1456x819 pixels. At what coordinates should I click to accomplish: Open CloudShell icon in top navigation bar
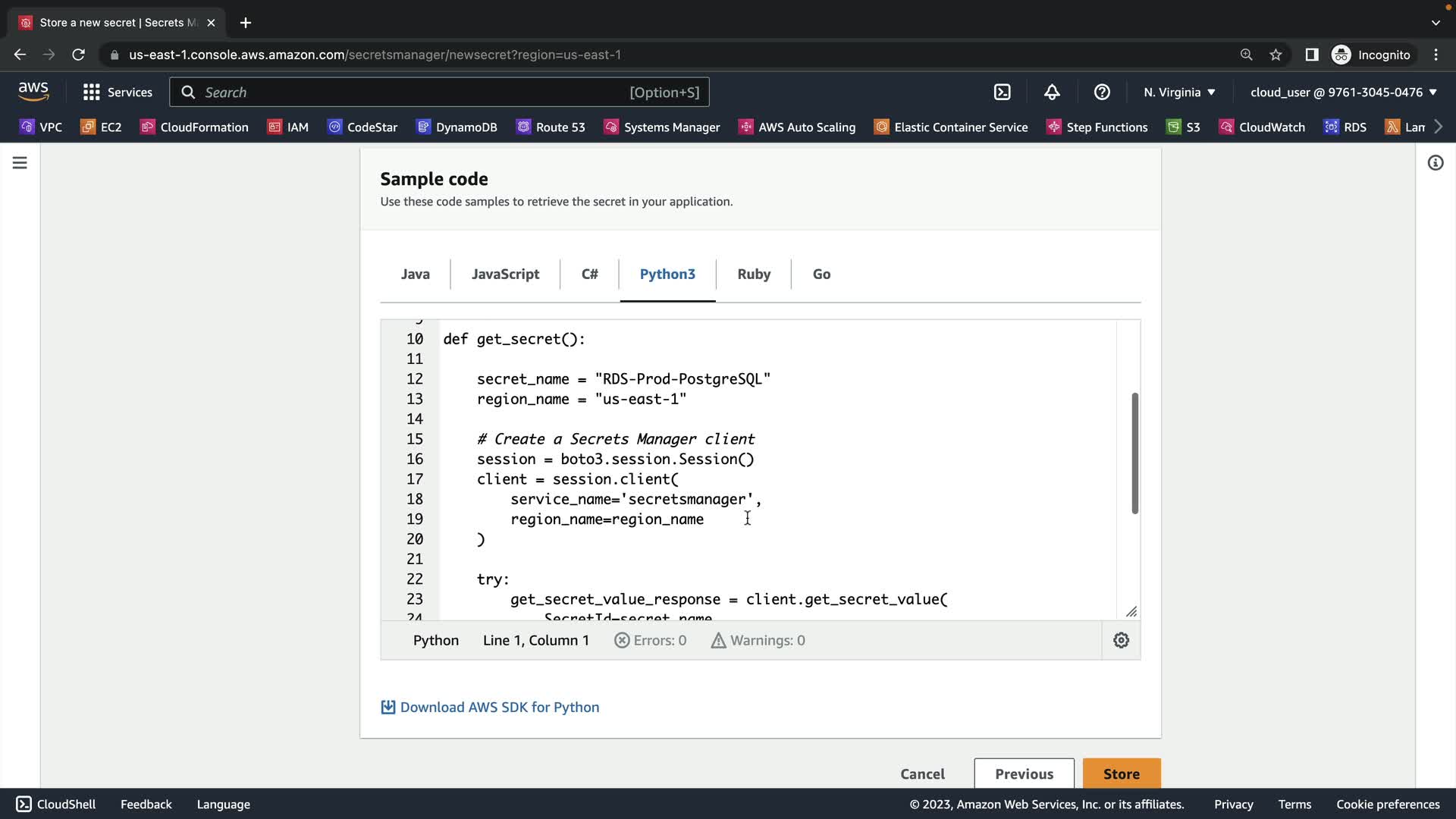(x=1002, y=92)
